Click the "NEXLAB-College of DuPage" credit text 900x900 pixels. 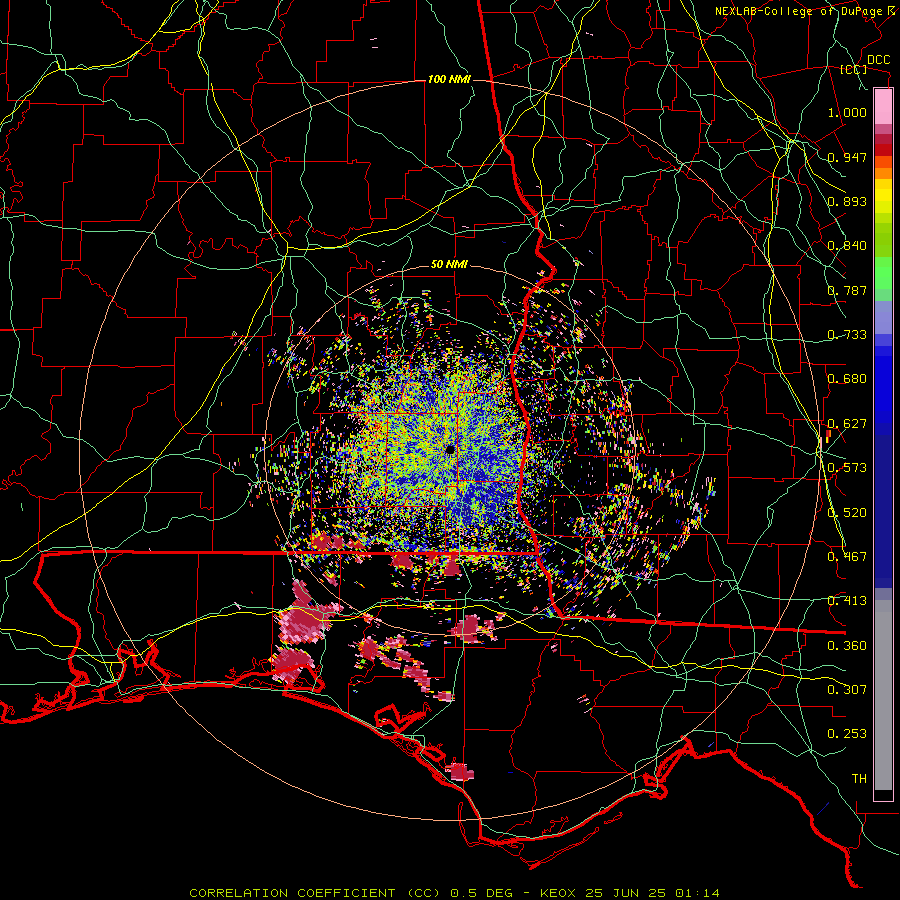801,11
